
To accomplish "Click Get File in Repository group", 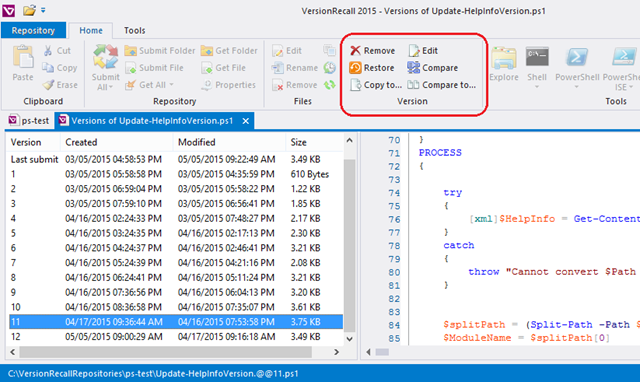I will tap(224, 68).
